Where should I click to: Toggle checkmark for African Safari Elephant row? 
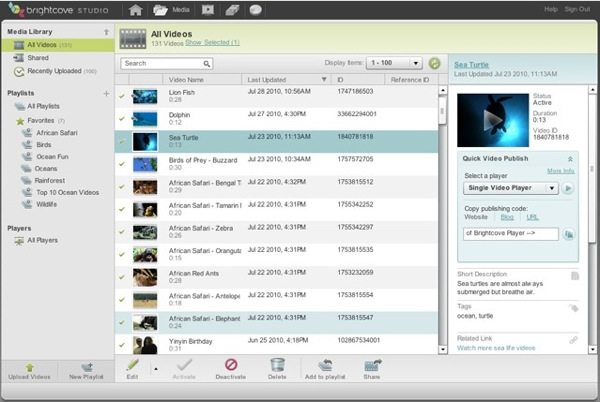click(122, 322)
